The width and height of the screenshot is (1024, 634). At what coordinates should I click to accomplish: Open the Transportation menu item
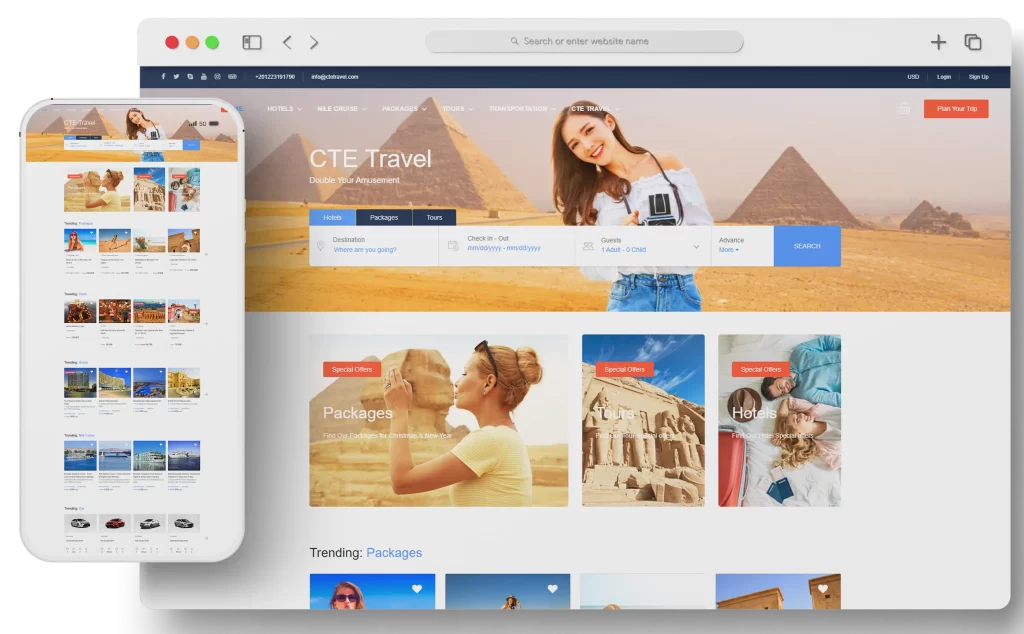520,109
